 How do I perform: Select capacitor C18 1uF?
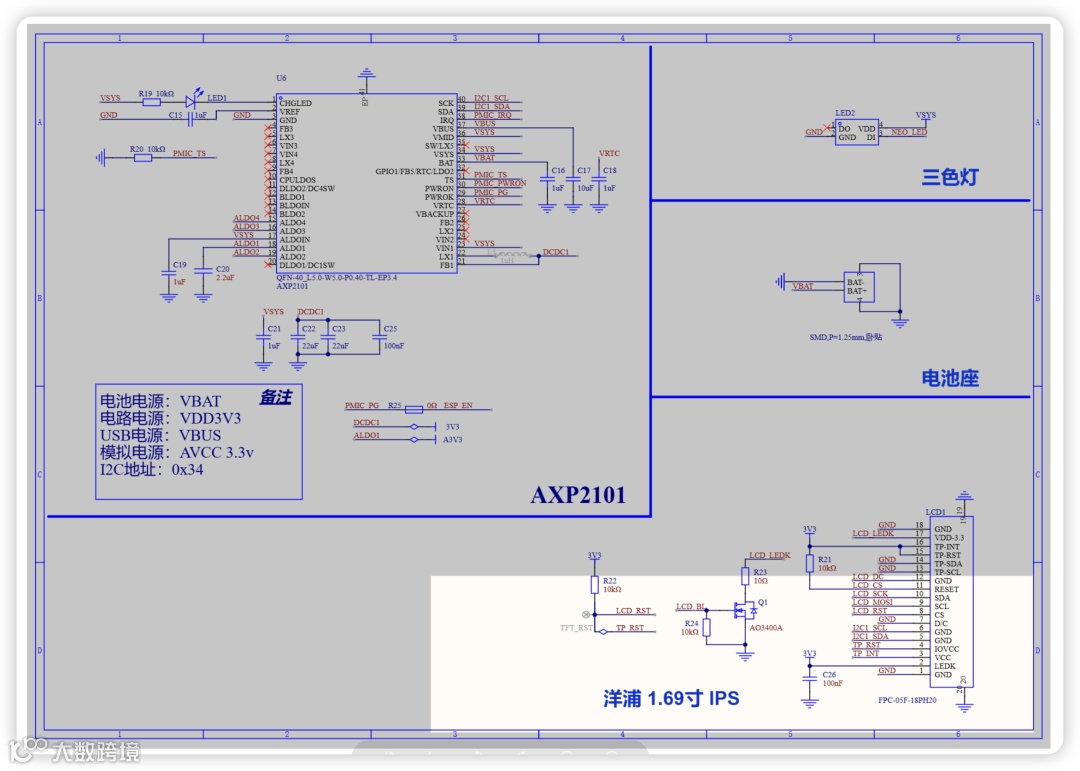[599, 179]
